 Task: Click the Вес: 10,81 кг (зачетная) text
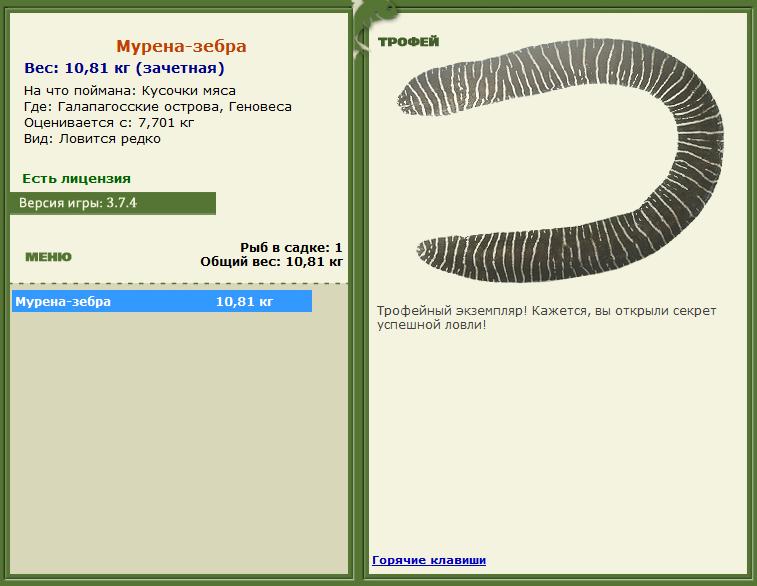pos(124,68)
